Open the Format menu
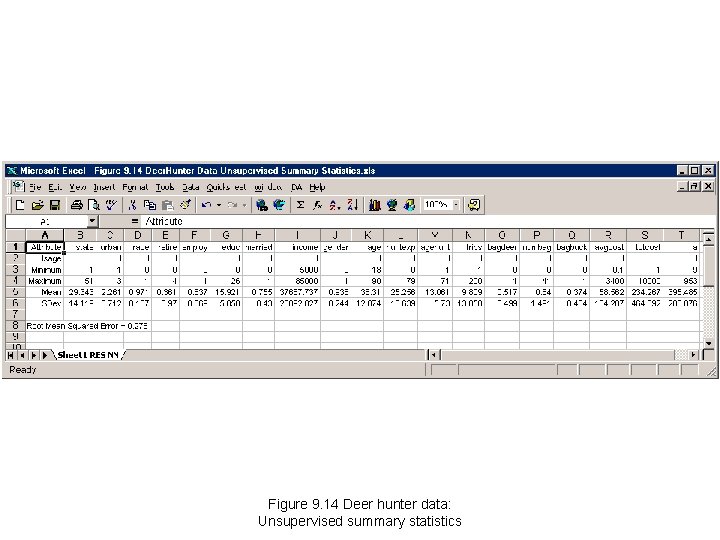Image resolution: width=720 pixels, height=540 pixels. click(135, 187)
